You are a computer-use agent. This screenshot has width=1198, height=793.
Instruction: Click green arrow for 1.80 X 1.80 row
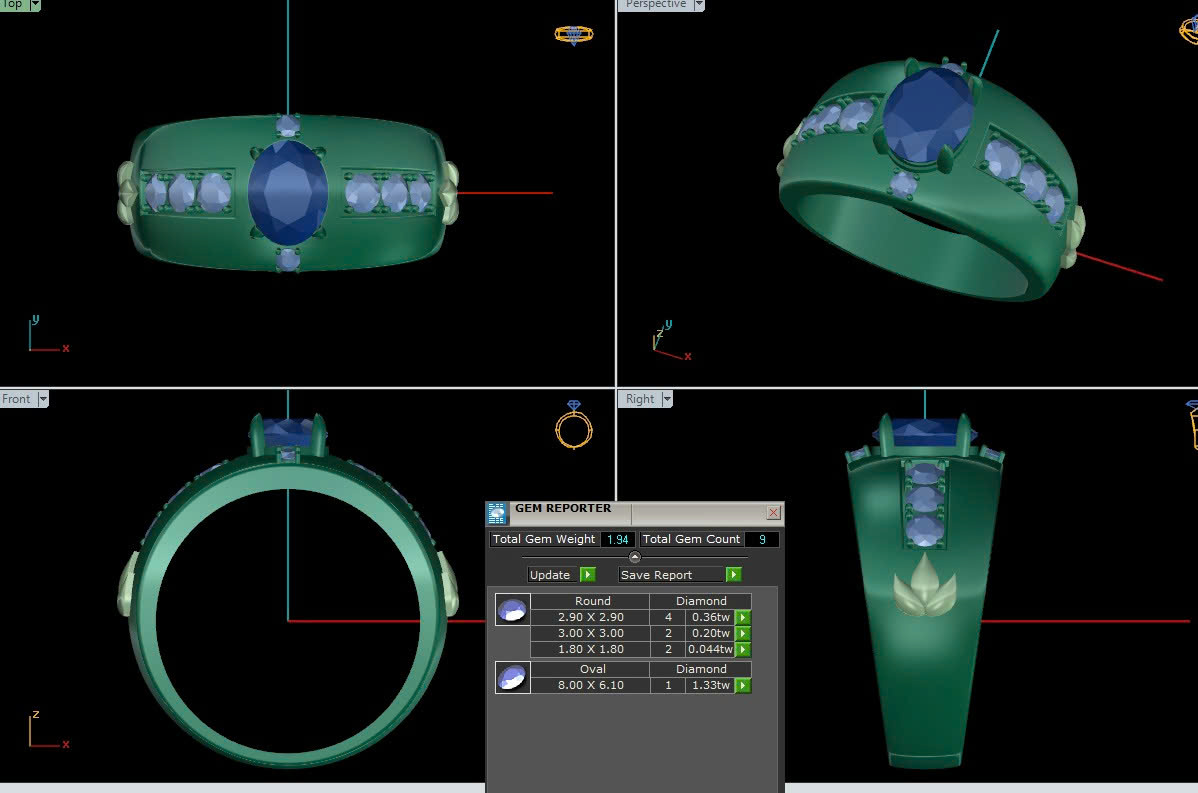pyautogui.click(x=743, y=650)
